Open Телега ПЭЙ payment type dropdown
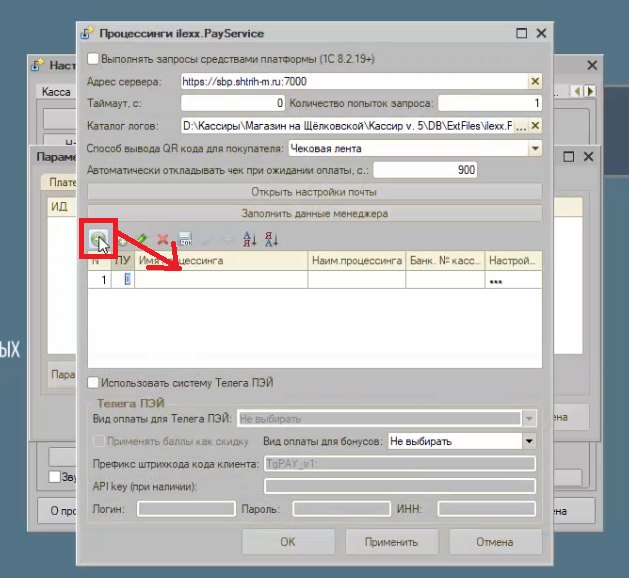This screenshot has height=578, width=629. (529, 419)
